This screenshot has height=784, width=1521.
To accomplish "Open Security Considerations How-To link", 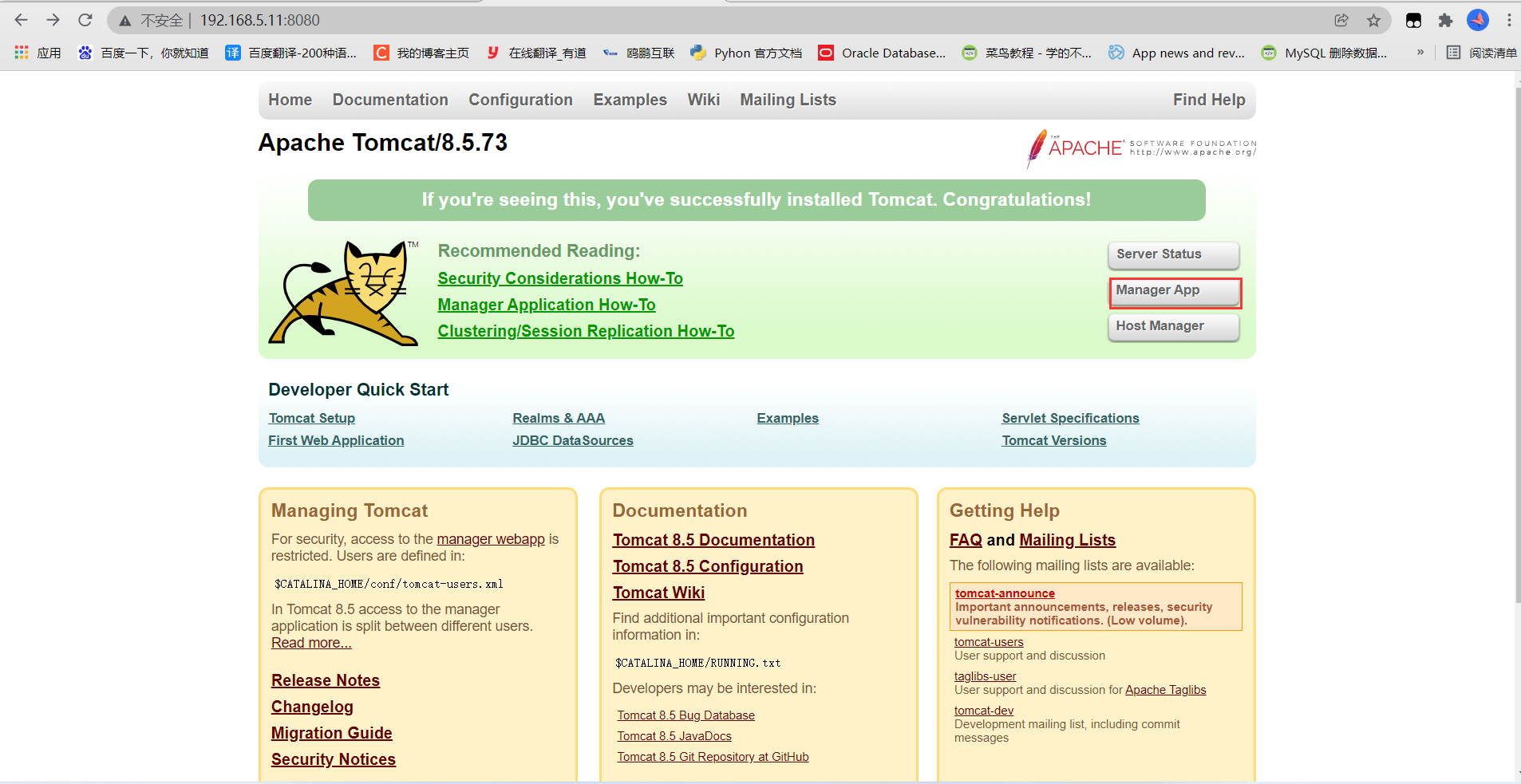I will 560,278.
